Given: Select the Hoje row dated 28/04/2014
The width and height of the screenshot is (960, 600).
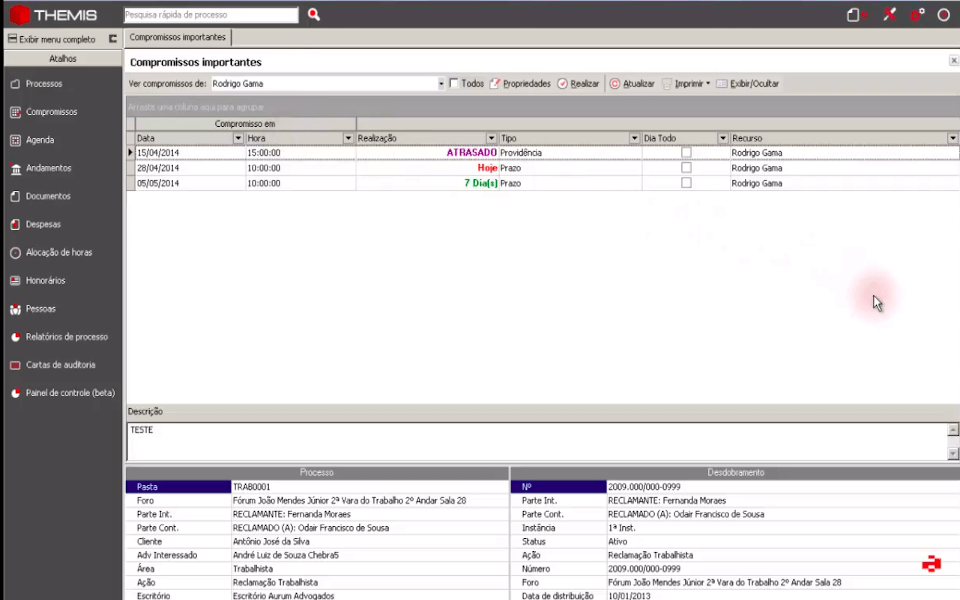Looking at the screenshot, I should pyautogui.click(x=542, y=168).
